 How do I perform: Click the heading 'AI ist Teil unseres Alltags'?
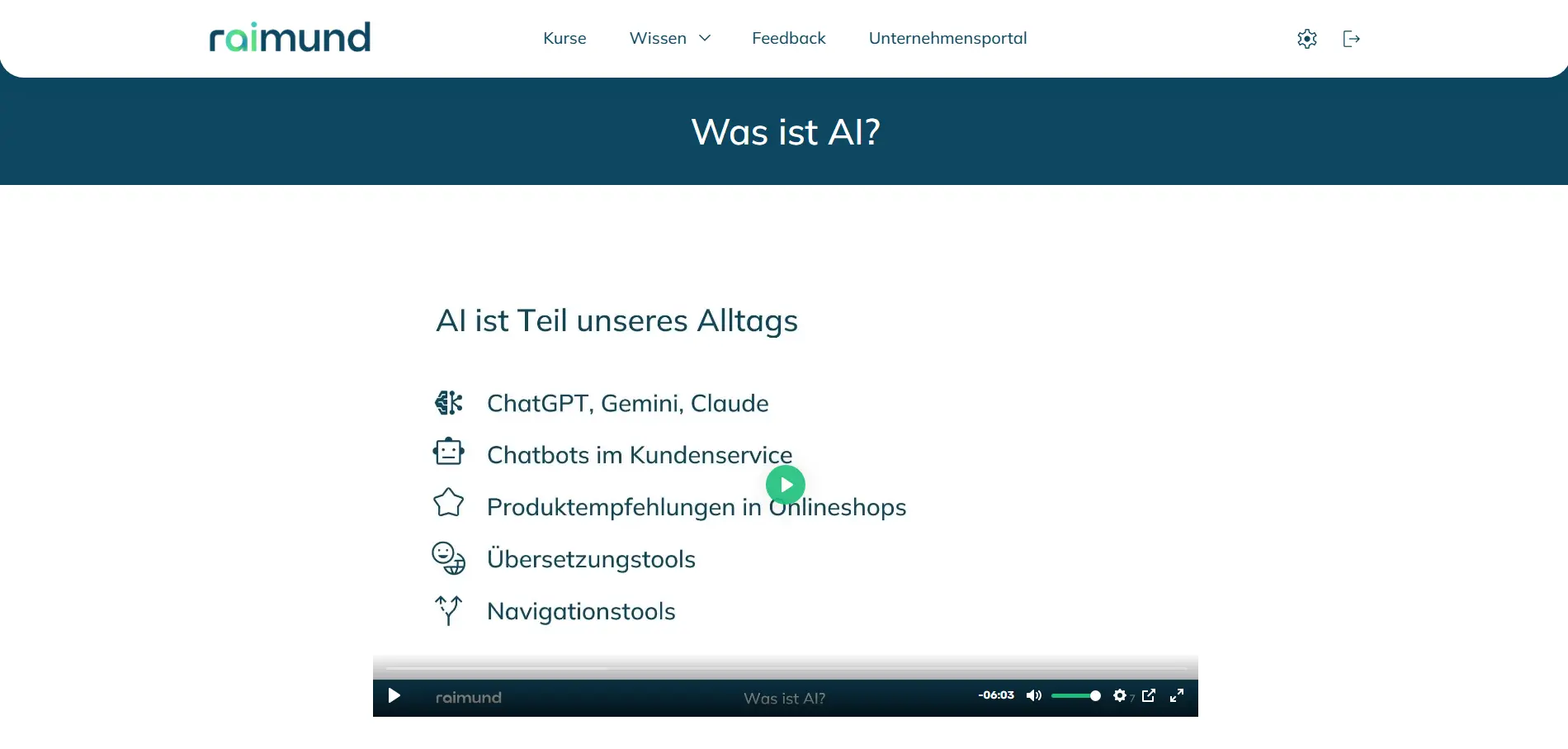pyautogui.click(x=616, y=321)
